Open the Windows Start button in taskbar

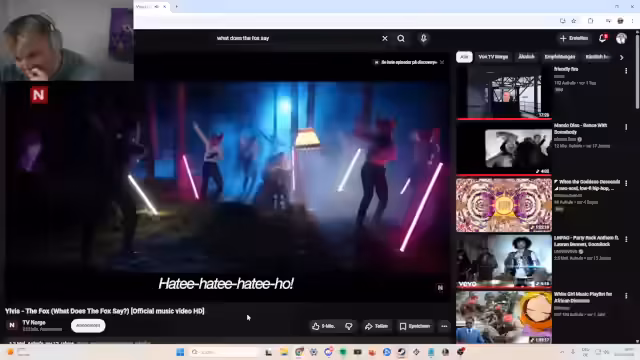(x=180, y=352)
